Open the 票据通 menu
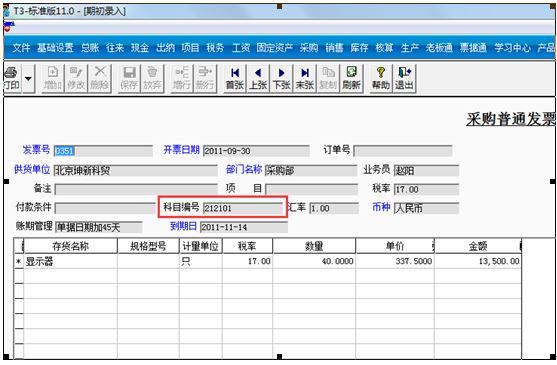Screen dimensions: 557x365 473,48
